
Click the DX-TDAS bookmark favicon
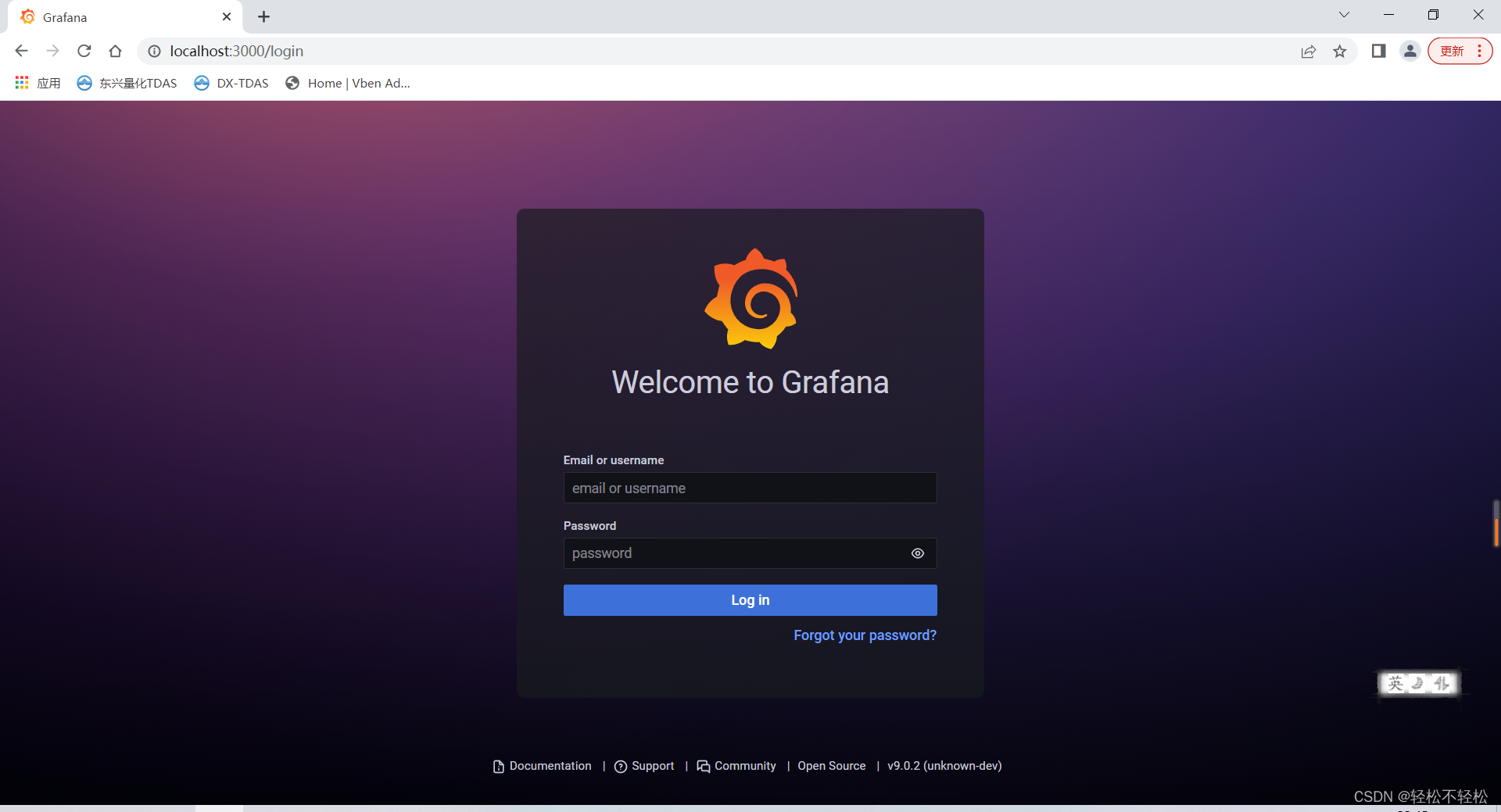202,83
